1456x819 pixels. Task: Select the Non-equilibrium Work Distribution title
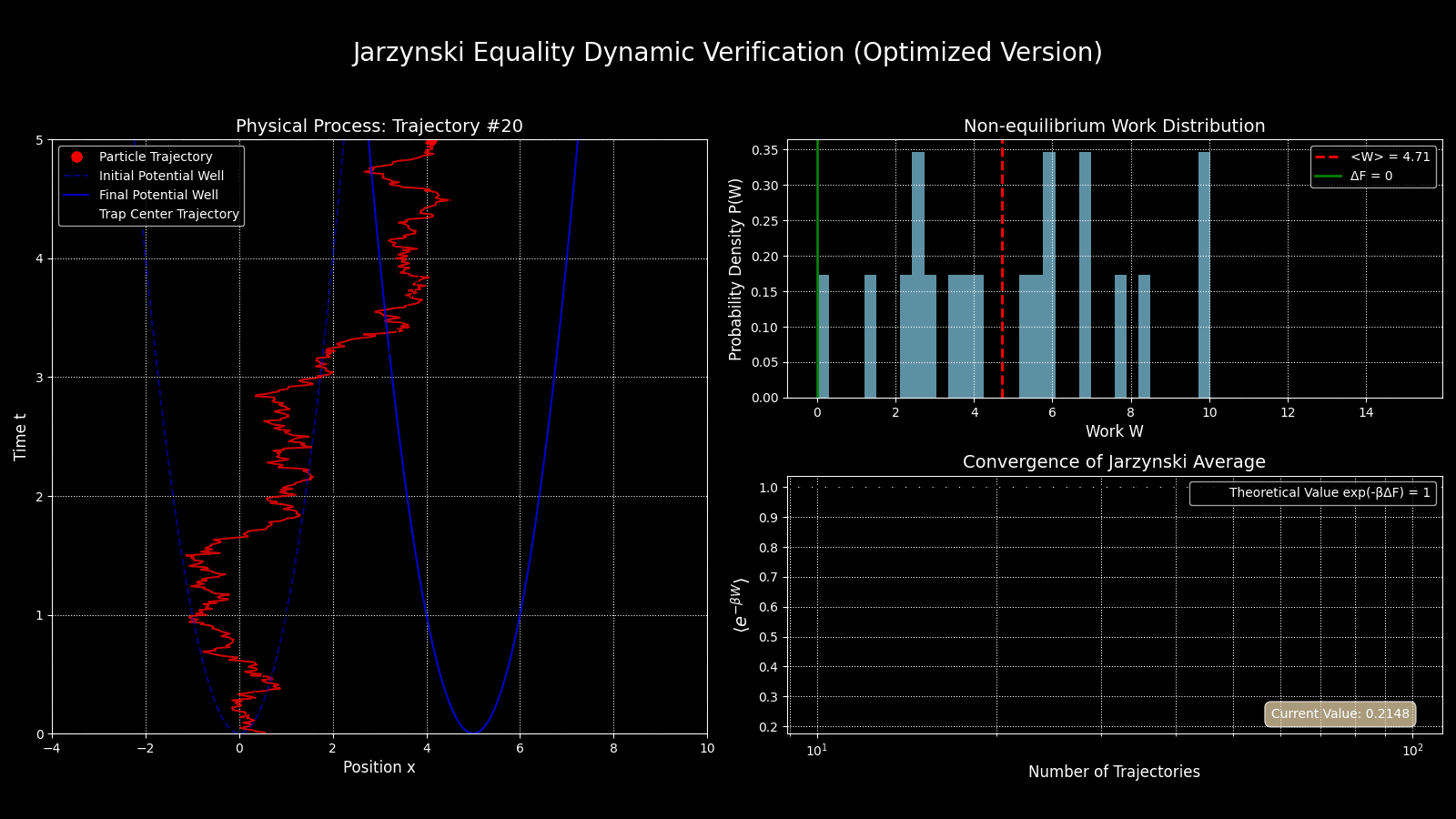pyautogui.click(x=1114, y=126)
